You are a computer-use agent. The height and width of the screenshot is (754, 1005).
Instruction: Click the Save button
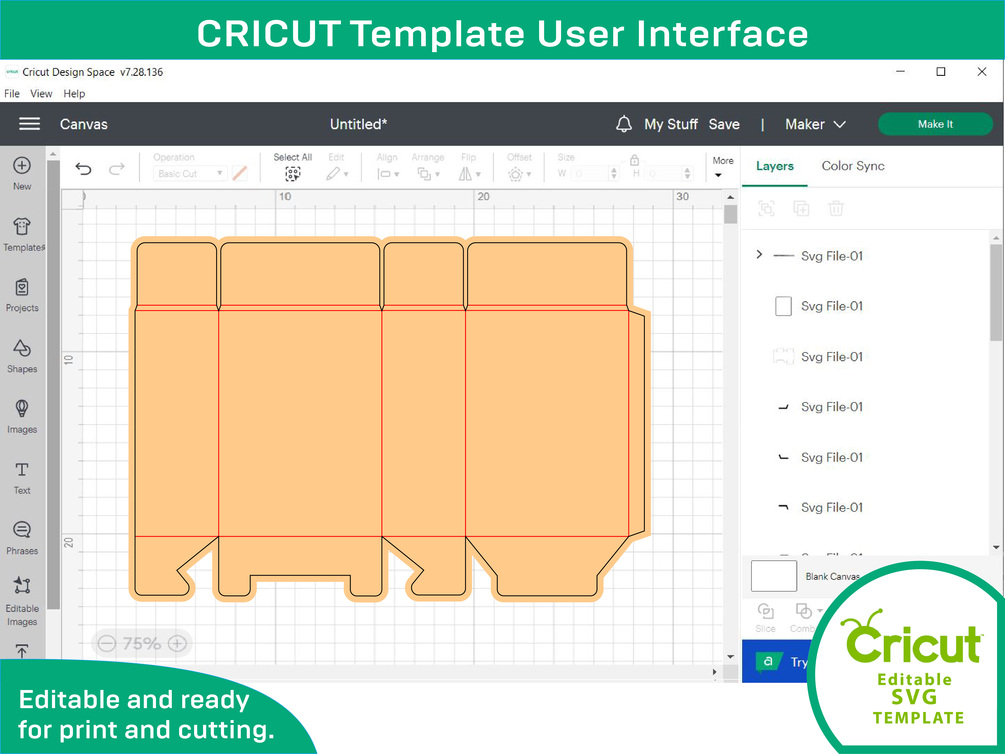coord(724,124)
